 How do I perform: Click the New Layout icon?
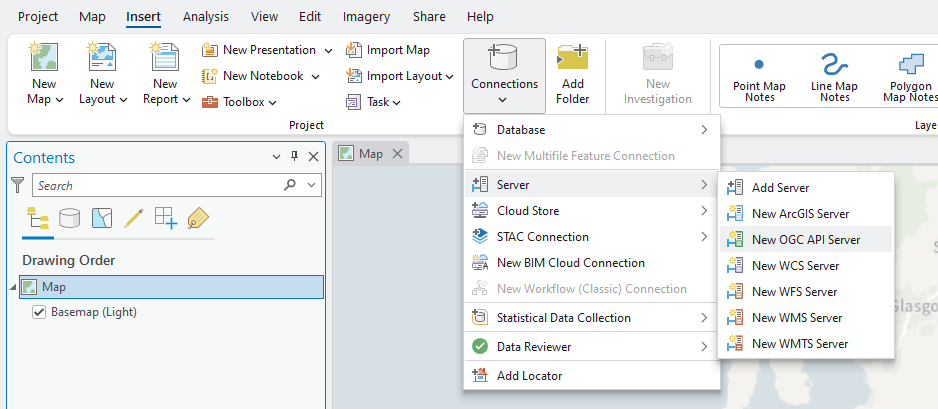(102, 56)
